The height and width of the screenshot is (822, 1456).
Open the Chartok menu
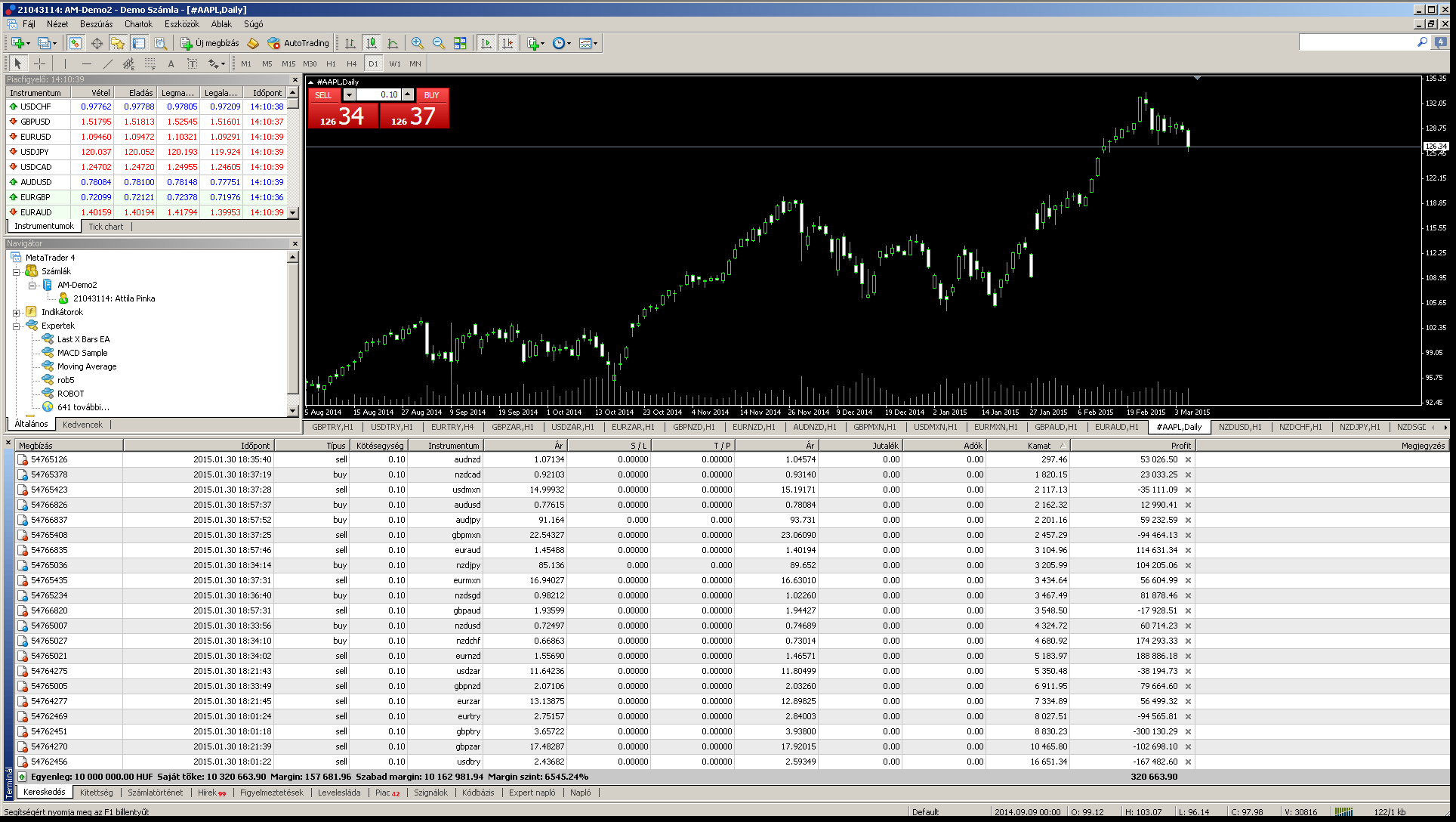point(138,24)
